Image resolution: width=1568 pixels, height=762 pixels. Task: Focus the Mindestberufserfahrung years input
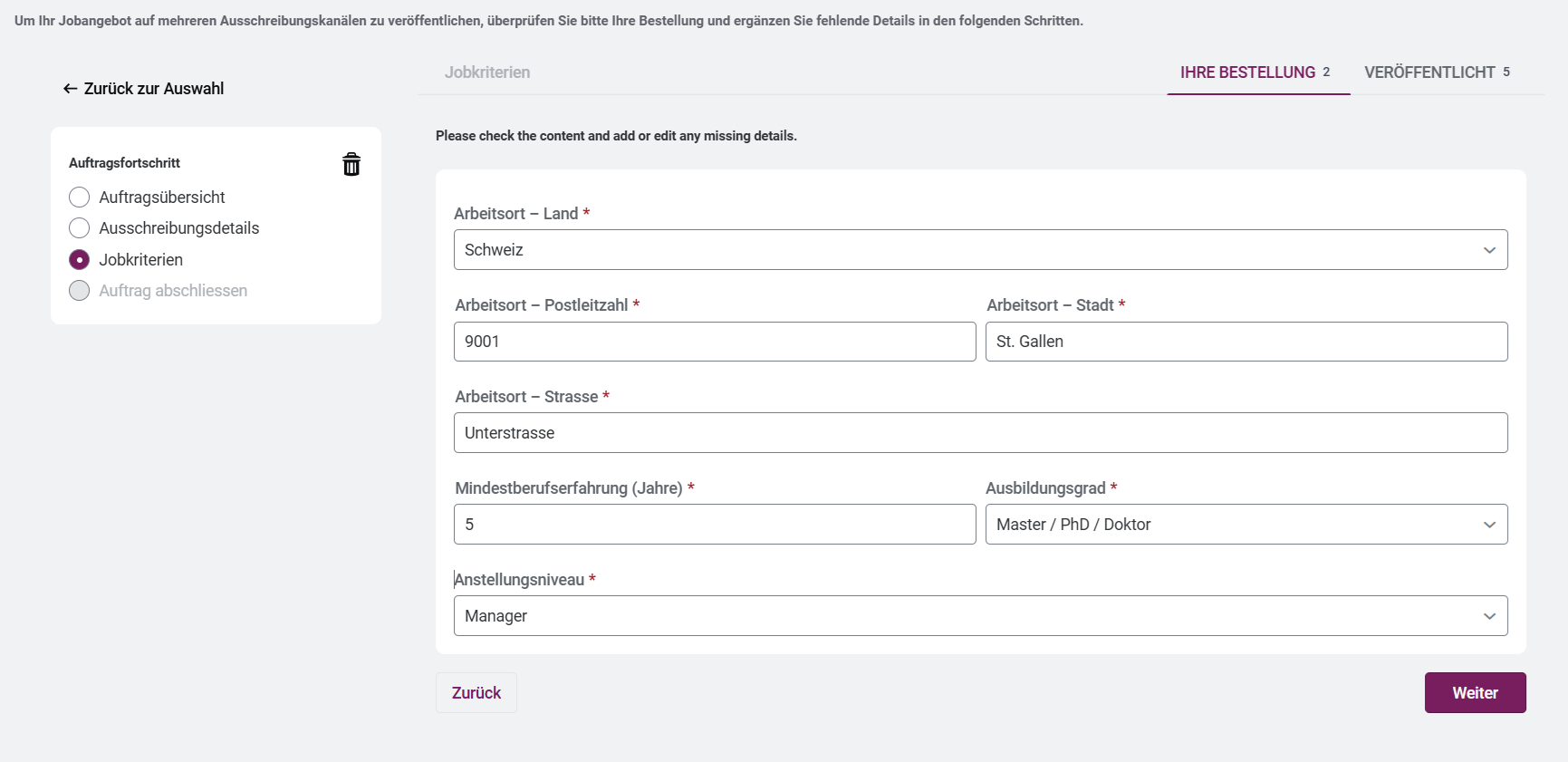point(714,525)
